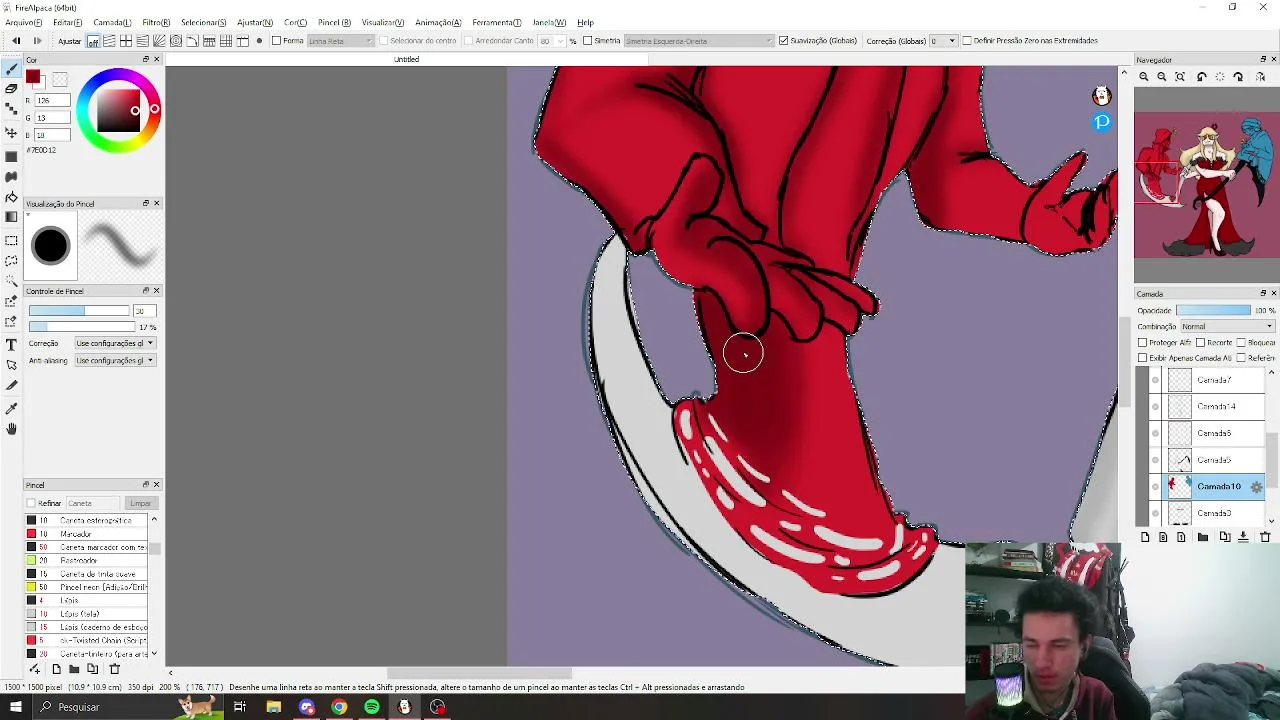Select the Camada10 layer
Screen dimensions: 1280x720
coord(1208,486)
